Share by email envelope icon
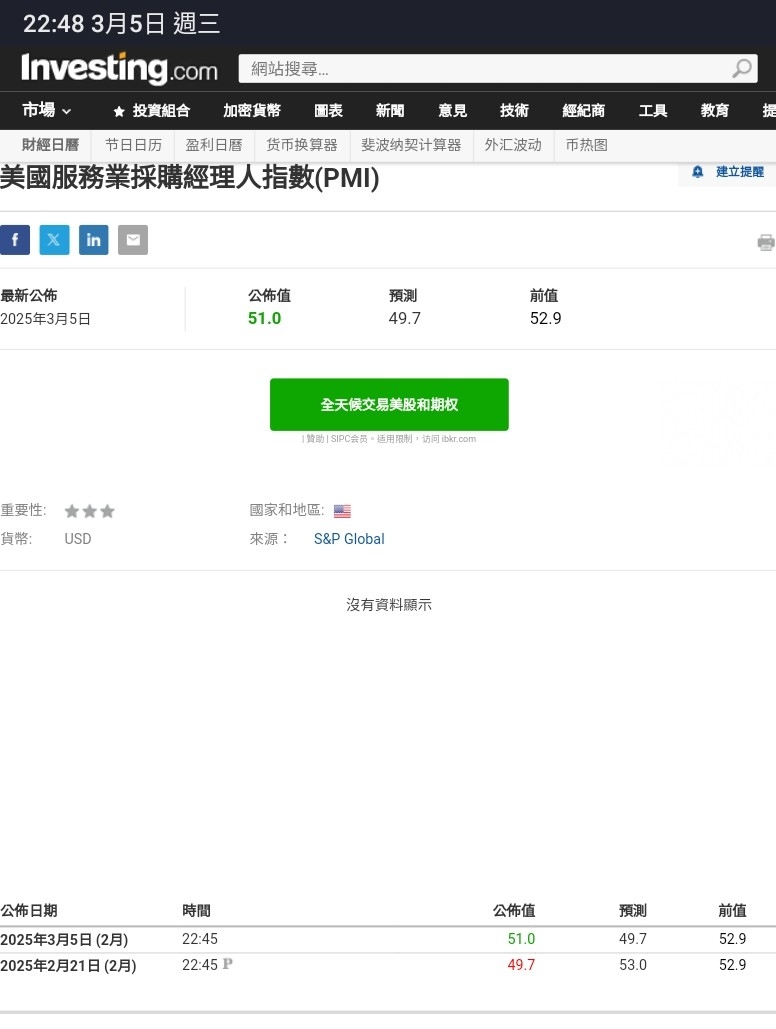Screen dimensions: 776x1029 (133, 240)
